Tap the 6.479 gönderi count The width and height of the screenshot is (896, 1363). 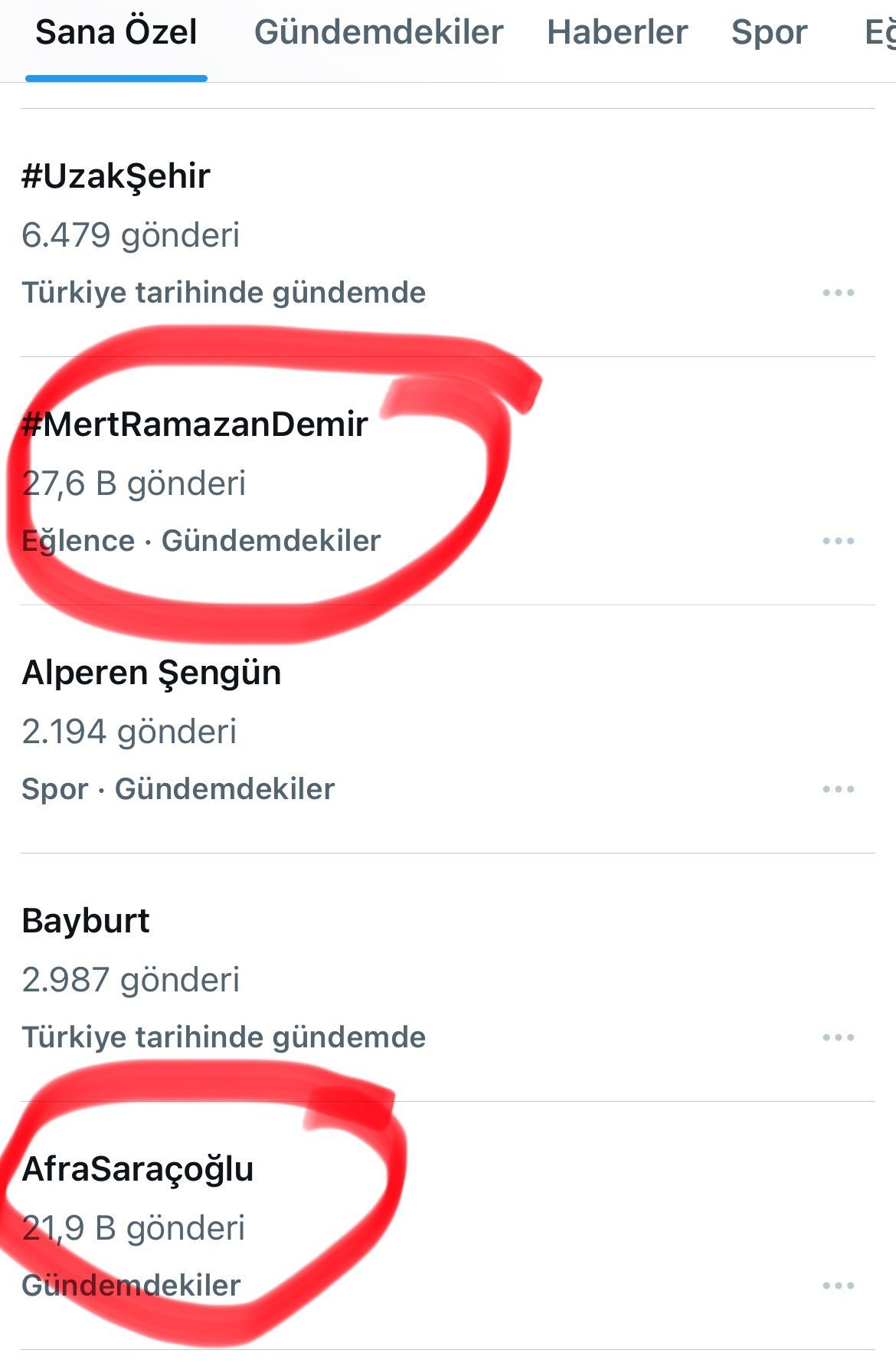tap(131, 235)
